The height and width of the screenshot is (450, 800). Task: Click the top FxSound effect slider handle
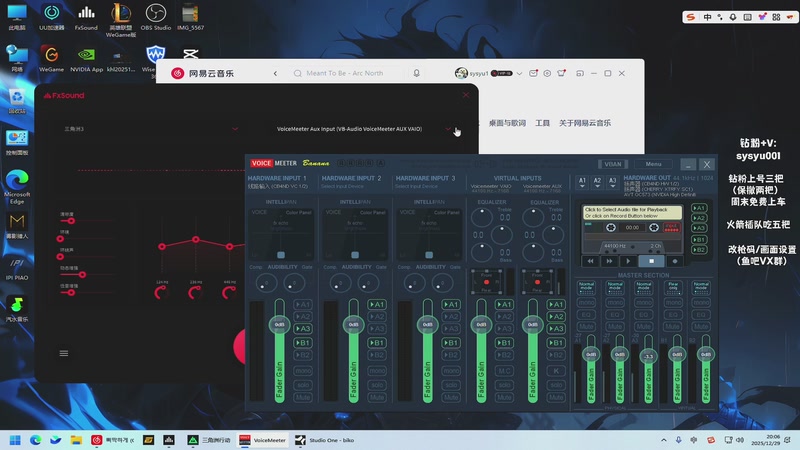[71, 221]
